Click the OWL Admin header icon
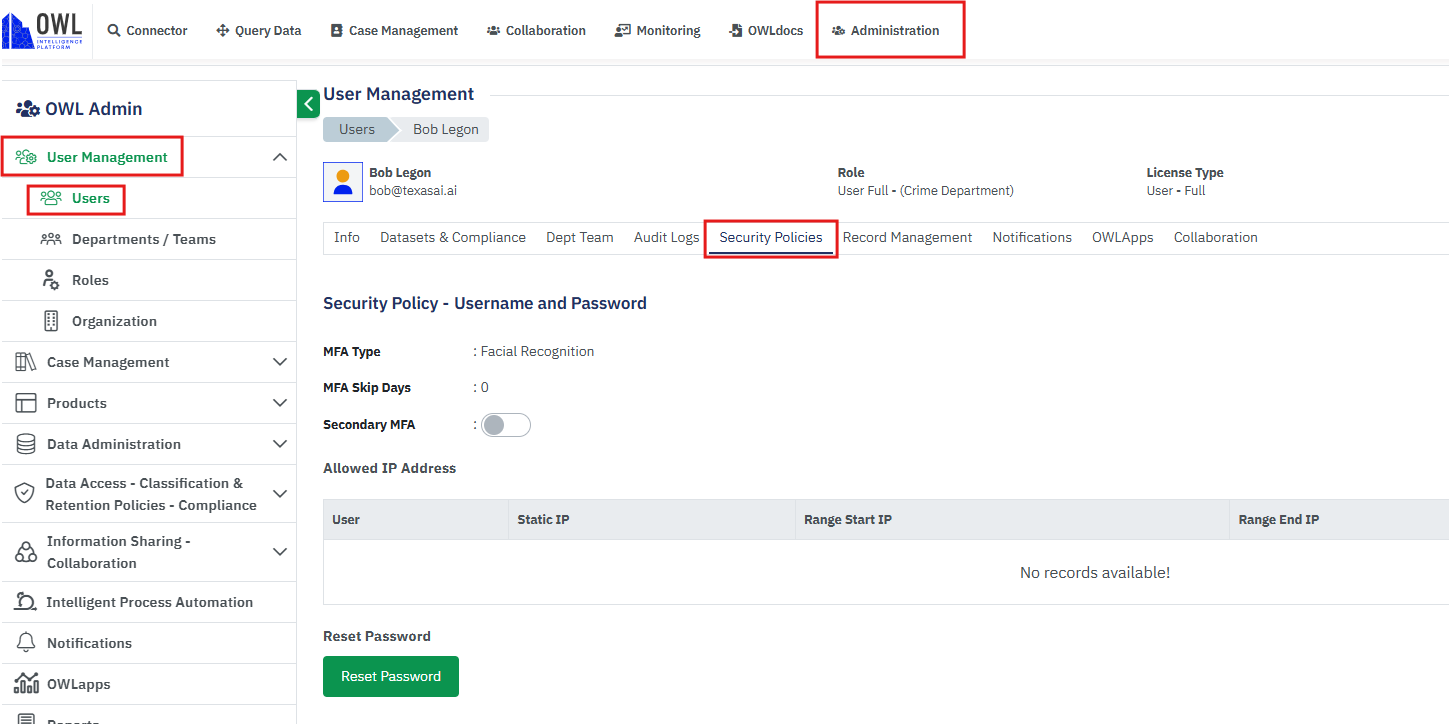 (28, 108)
